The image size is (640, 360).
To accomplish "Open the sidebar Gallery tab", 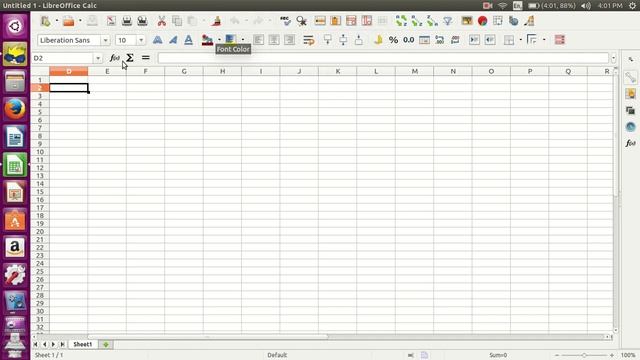I will 631,110.
